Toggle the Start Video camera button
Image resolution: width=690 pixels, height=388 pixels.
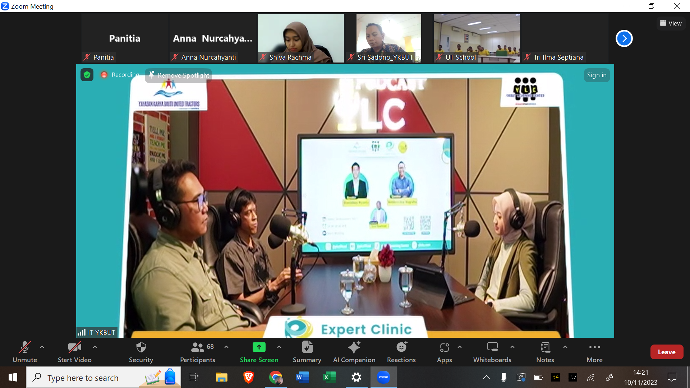click(74, 352)
